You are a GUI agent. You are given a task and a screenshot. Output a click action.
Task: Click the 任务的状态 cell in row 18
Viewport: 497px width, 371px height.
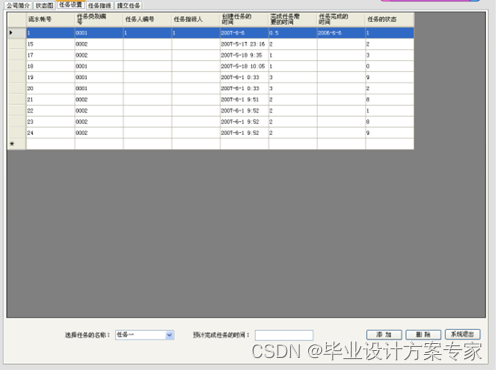click(390, 66)
